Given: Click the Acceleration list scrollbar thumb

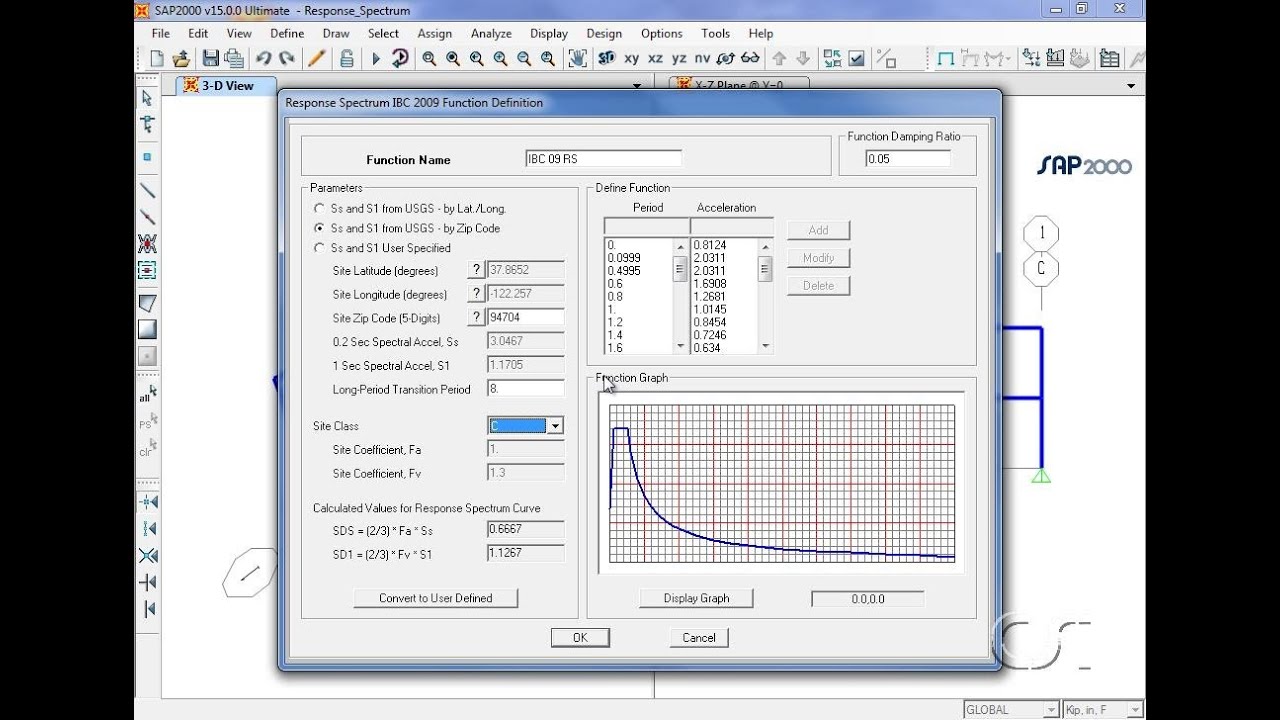Looking at the screenshot, I should [x=765, y=268].
